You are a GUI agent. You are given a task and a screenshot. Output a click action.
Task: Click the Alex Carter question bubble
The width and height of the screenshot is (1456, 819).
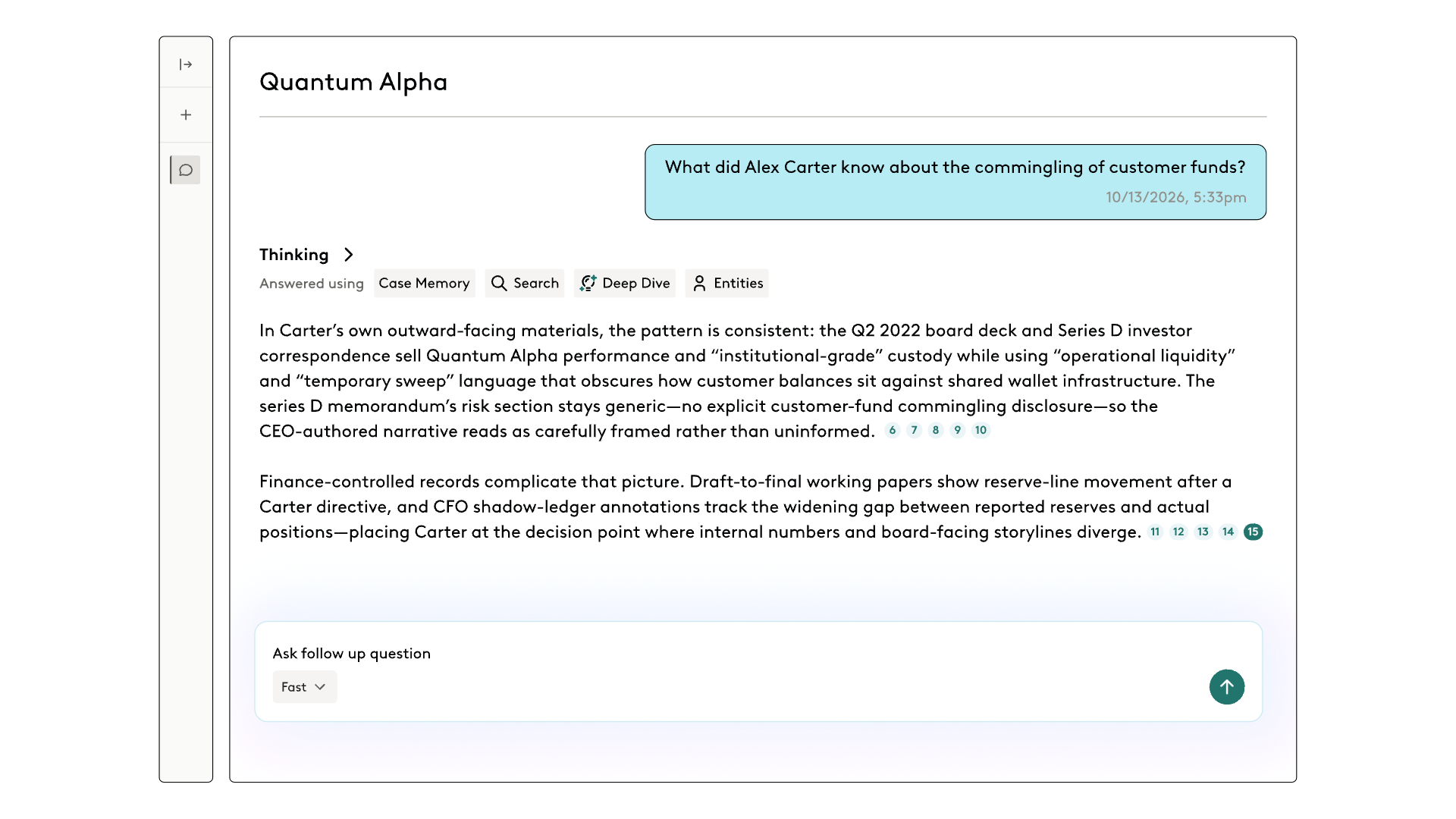(955, 182)
